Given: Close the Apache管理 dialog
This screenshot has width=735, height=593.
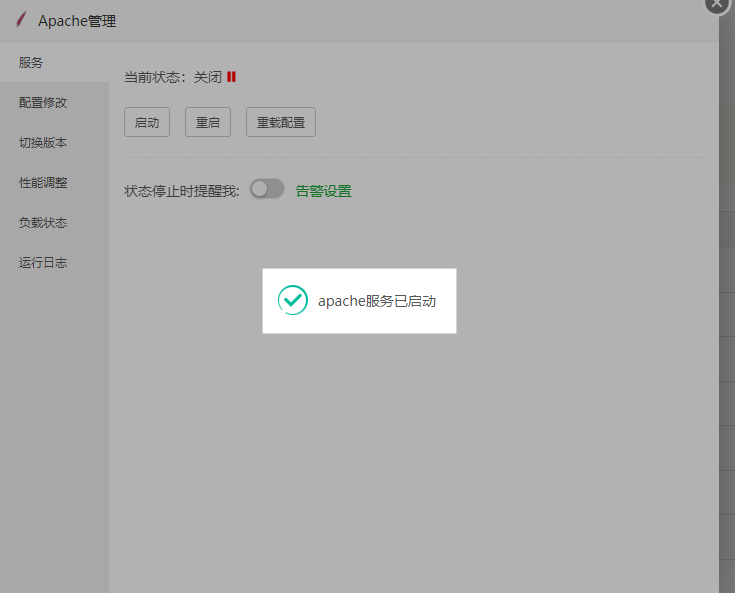Looking at the screenshot, I should click(717, 4).
